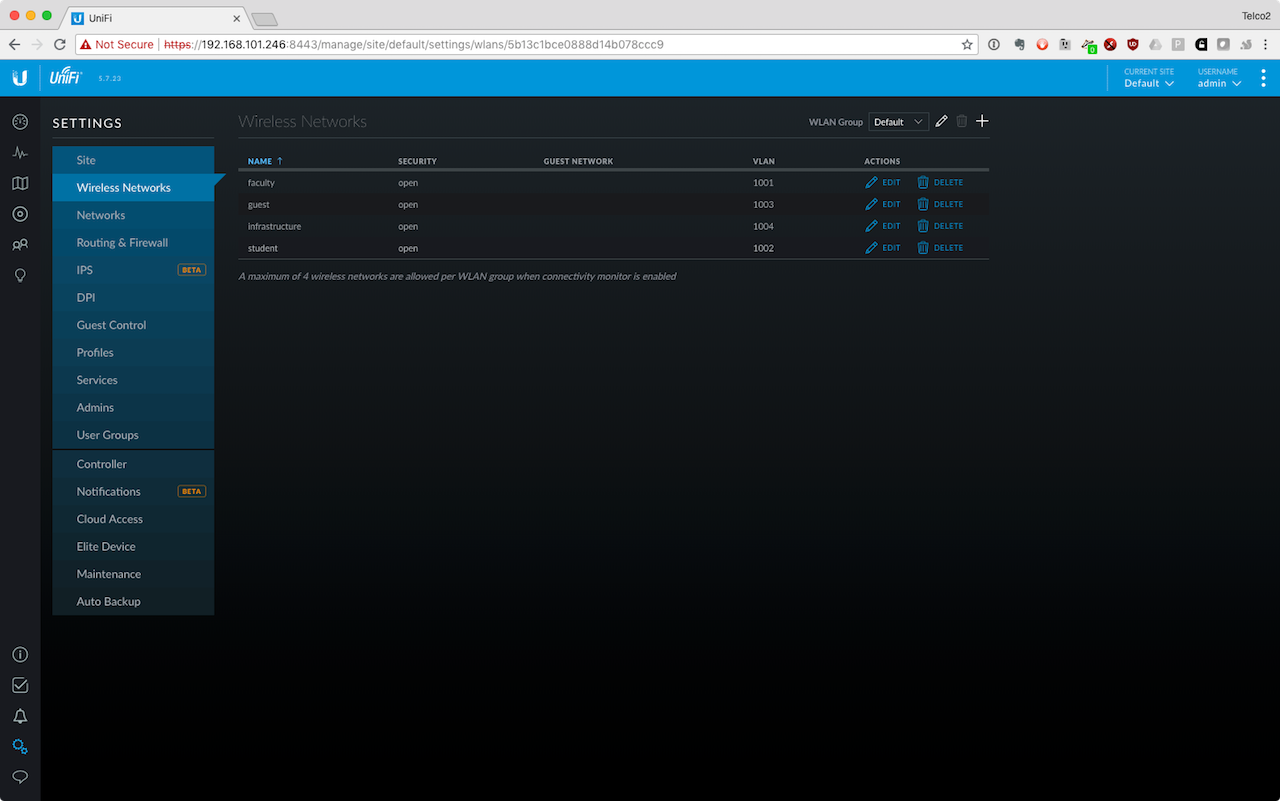Open the Profiles settings section
The image size is (1280, 801).
pos(133,353)
